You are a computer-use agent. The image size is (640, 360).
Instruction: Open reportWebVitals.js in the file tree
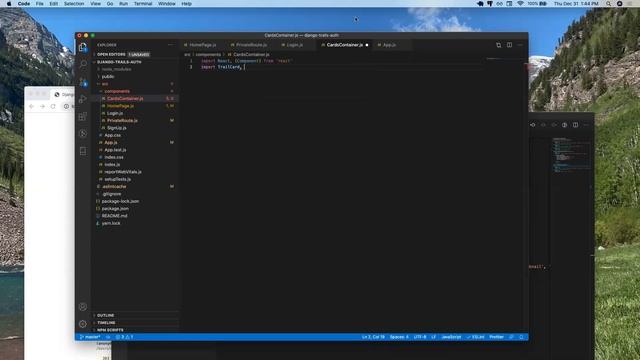(122, 172)
